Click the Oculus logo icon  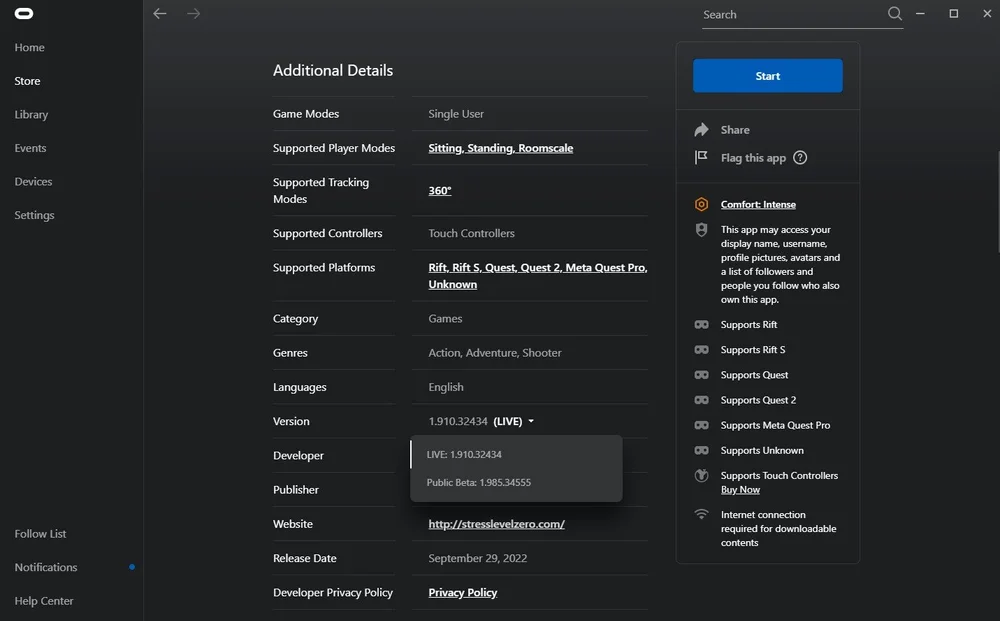click(x=24, y=14)
